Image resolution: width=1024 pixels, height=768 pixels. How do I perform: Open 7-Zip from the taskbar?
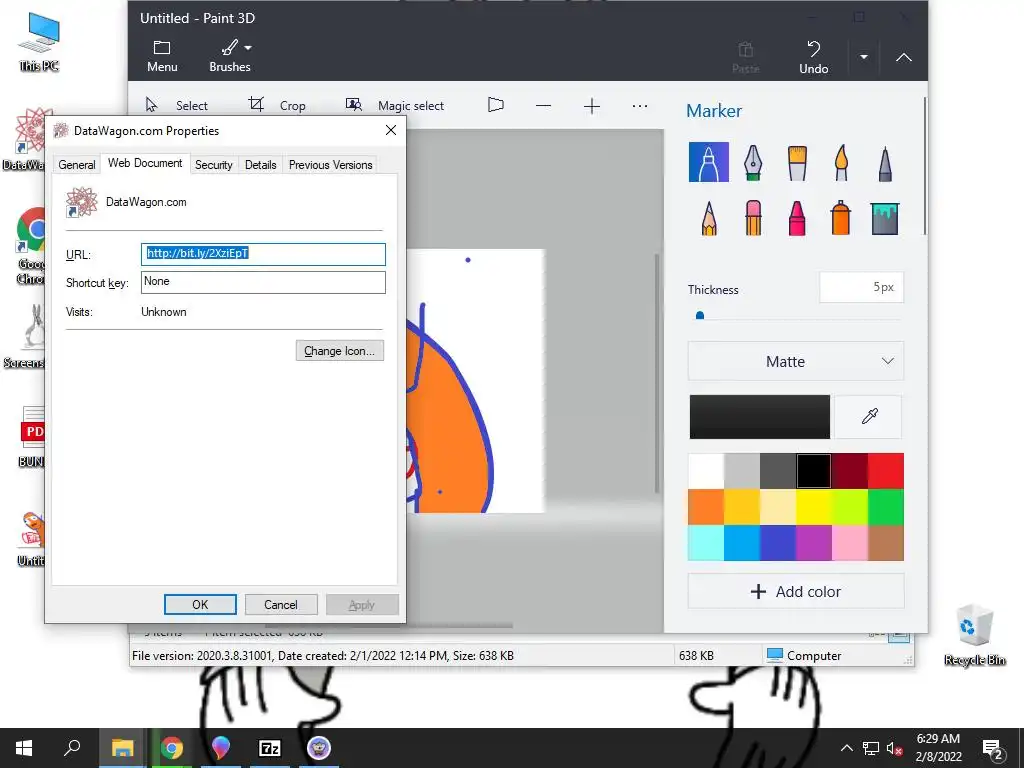pyautogui.click(x=270, y=748)
